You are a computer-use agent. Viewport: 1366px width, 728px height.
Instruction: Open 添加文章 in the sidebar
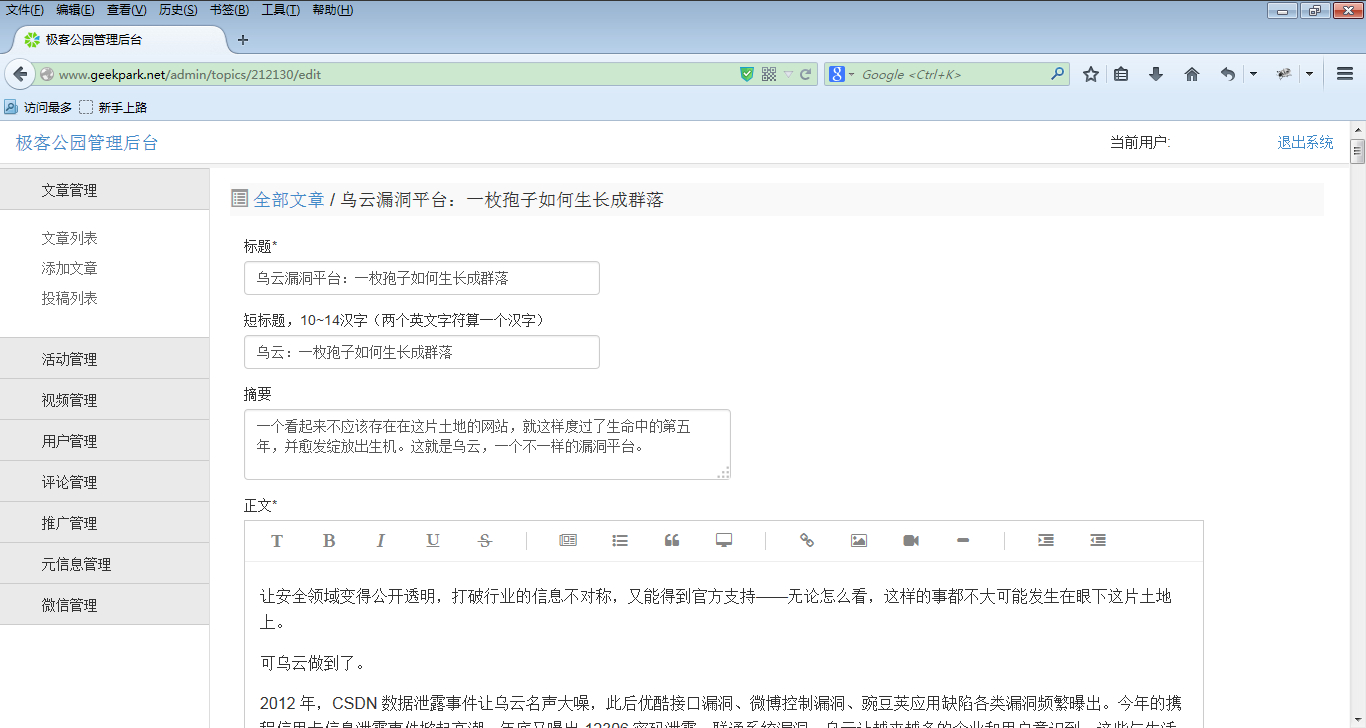pyautogui.click(x=70, y=268)
